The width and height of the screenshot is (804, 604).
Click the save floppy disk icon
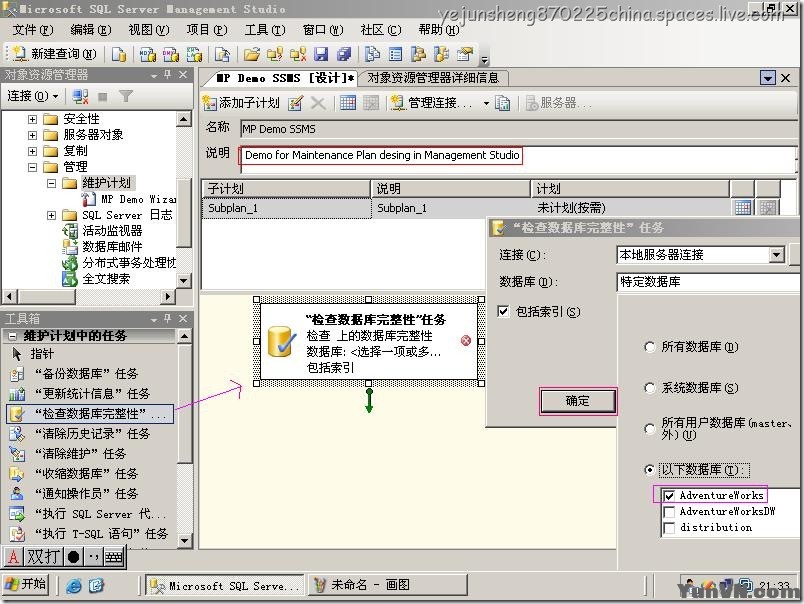321,54
